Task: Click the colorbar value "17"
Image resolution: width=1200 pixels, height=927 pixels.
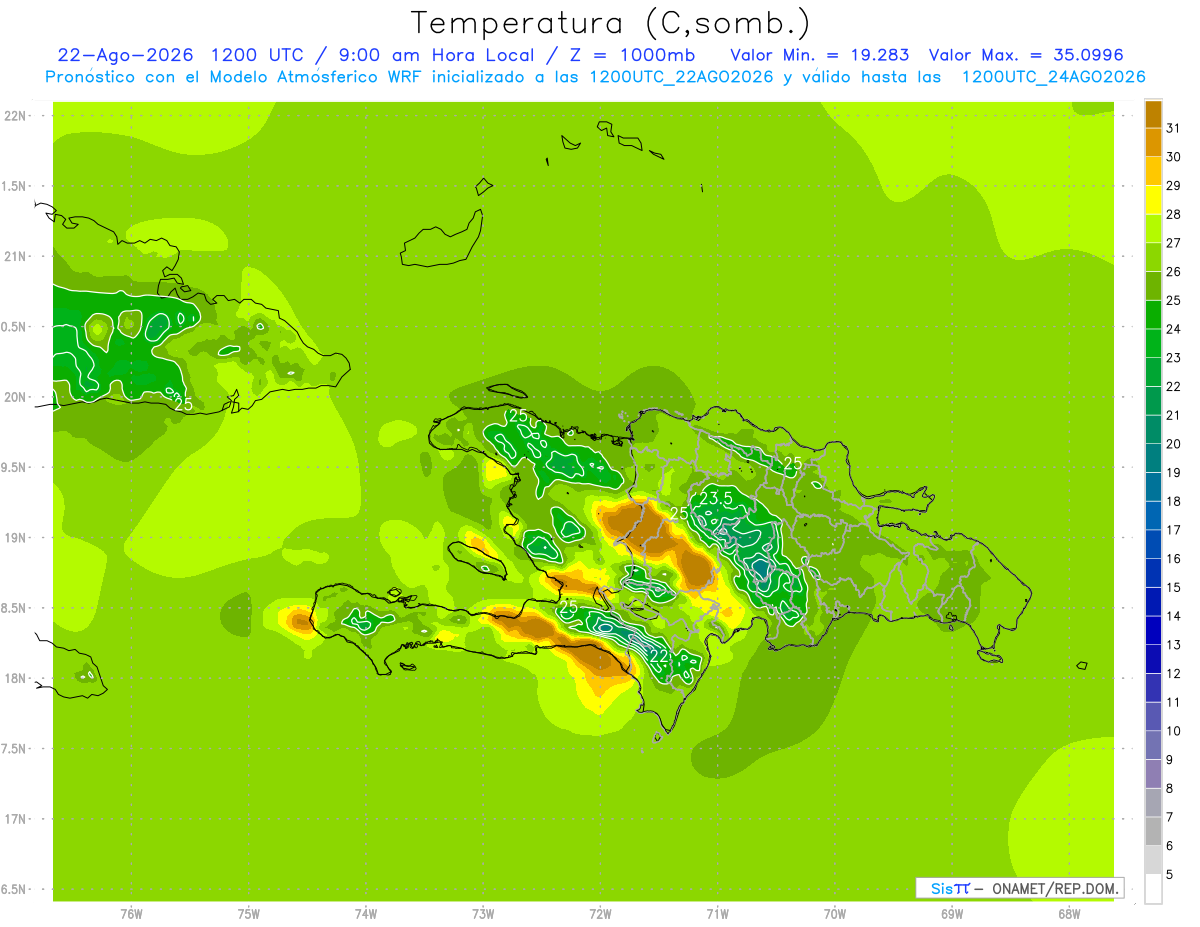Action: tap(1173, 530)
